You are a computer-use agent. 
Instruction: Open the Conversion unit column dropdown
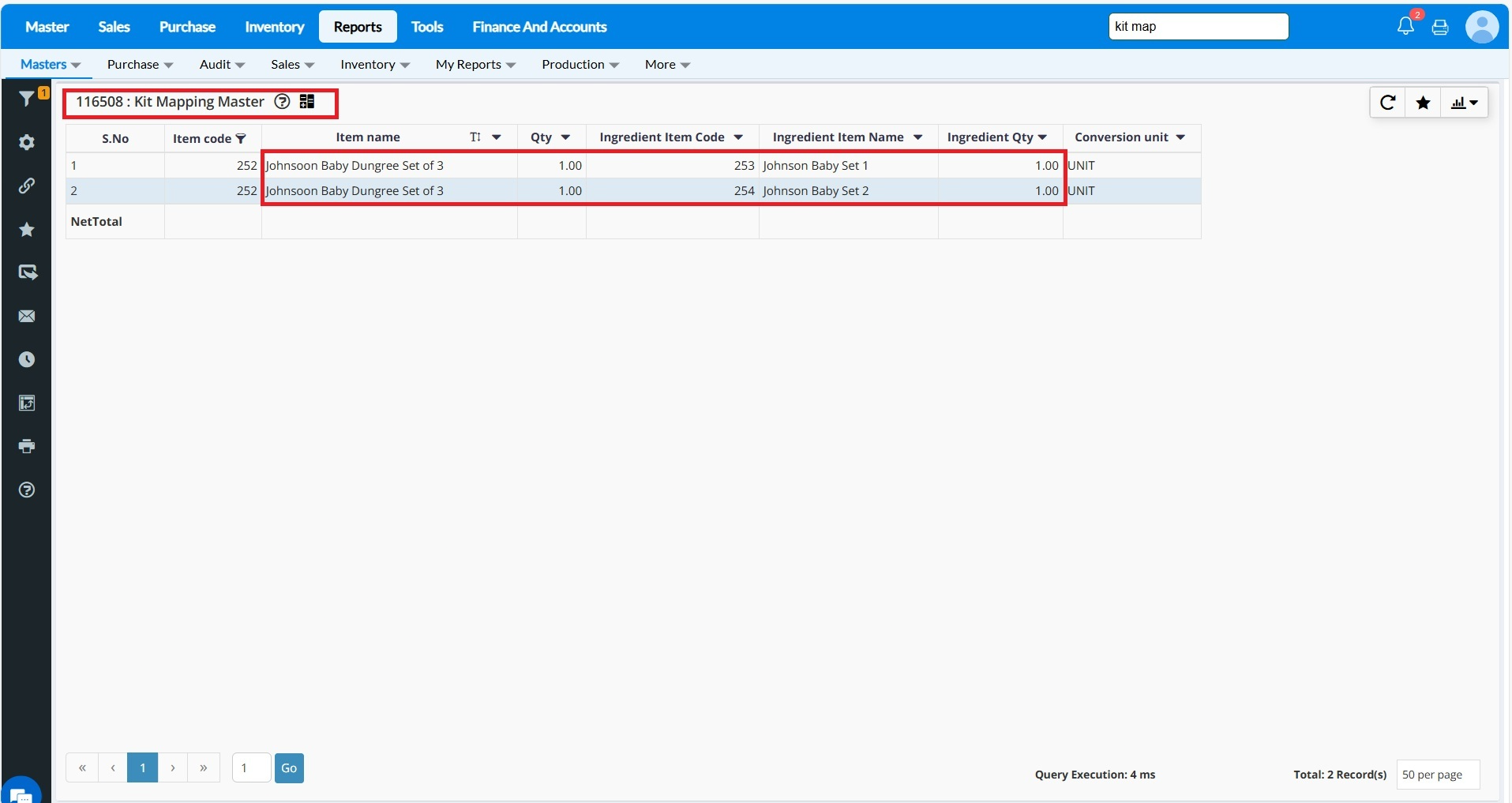1180,137
